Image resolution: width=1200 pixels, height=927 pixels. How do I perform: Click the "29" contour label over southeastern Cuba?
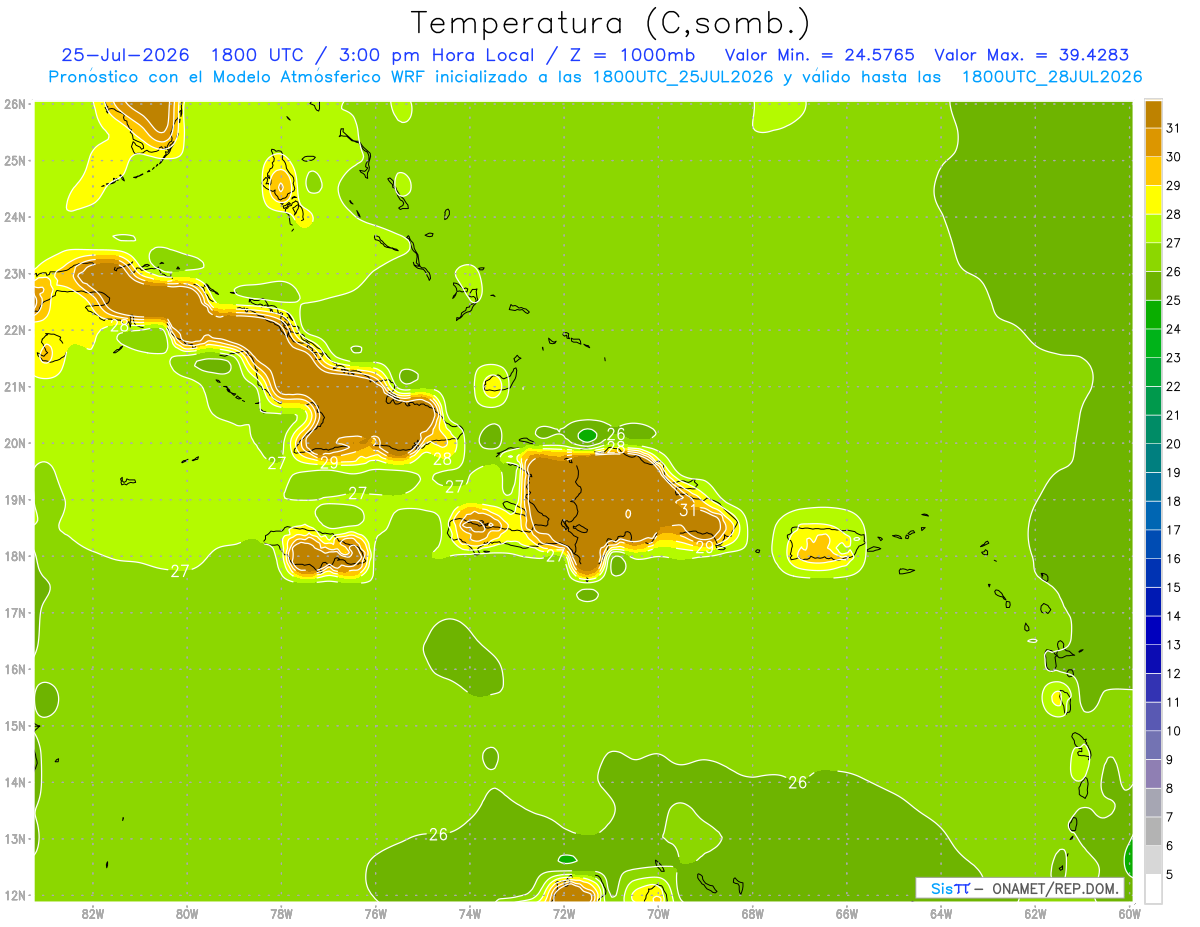click(329, 462)
